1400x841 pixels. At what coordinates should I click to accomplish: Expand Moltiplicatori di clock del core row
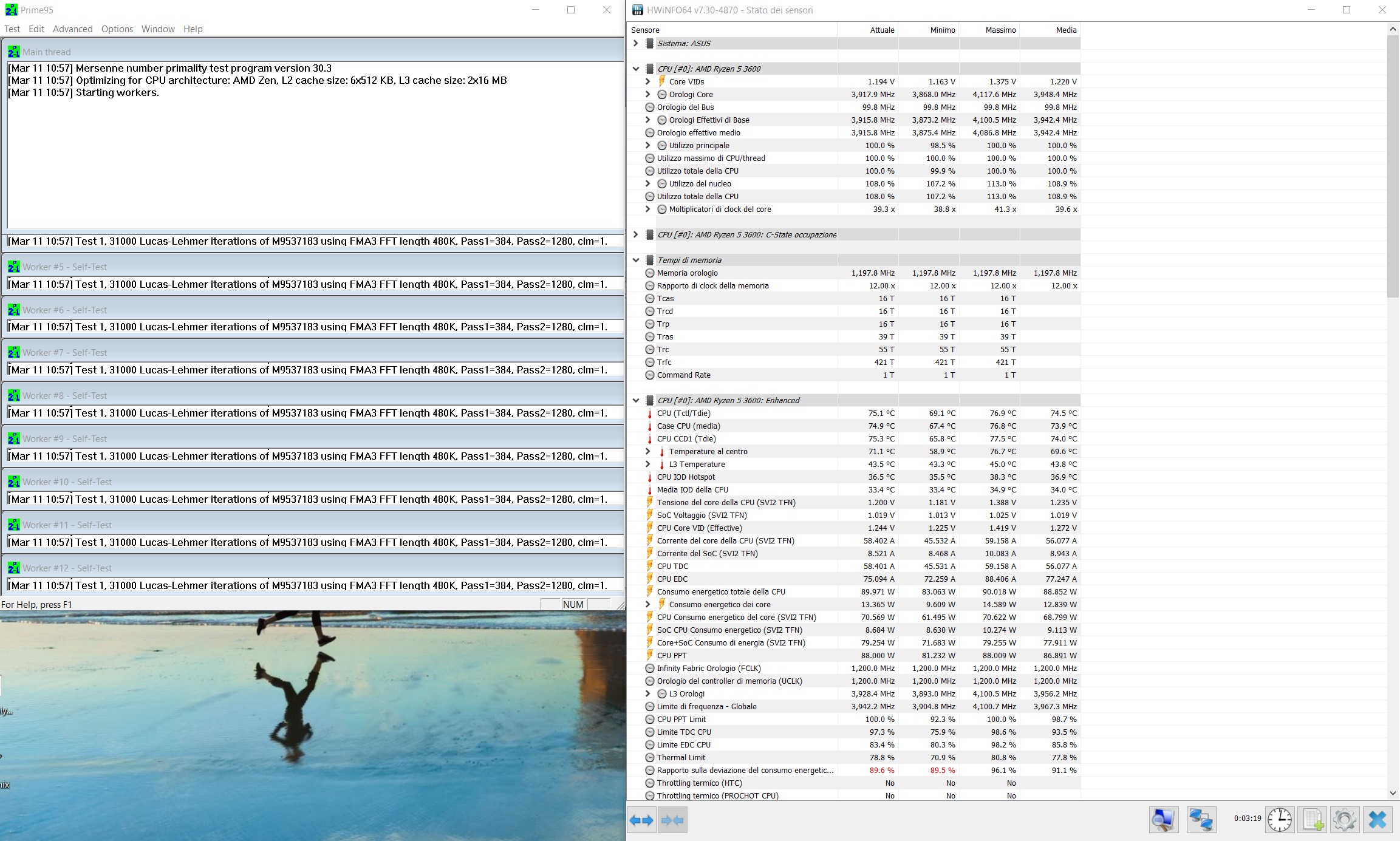[x=648, y=209]
